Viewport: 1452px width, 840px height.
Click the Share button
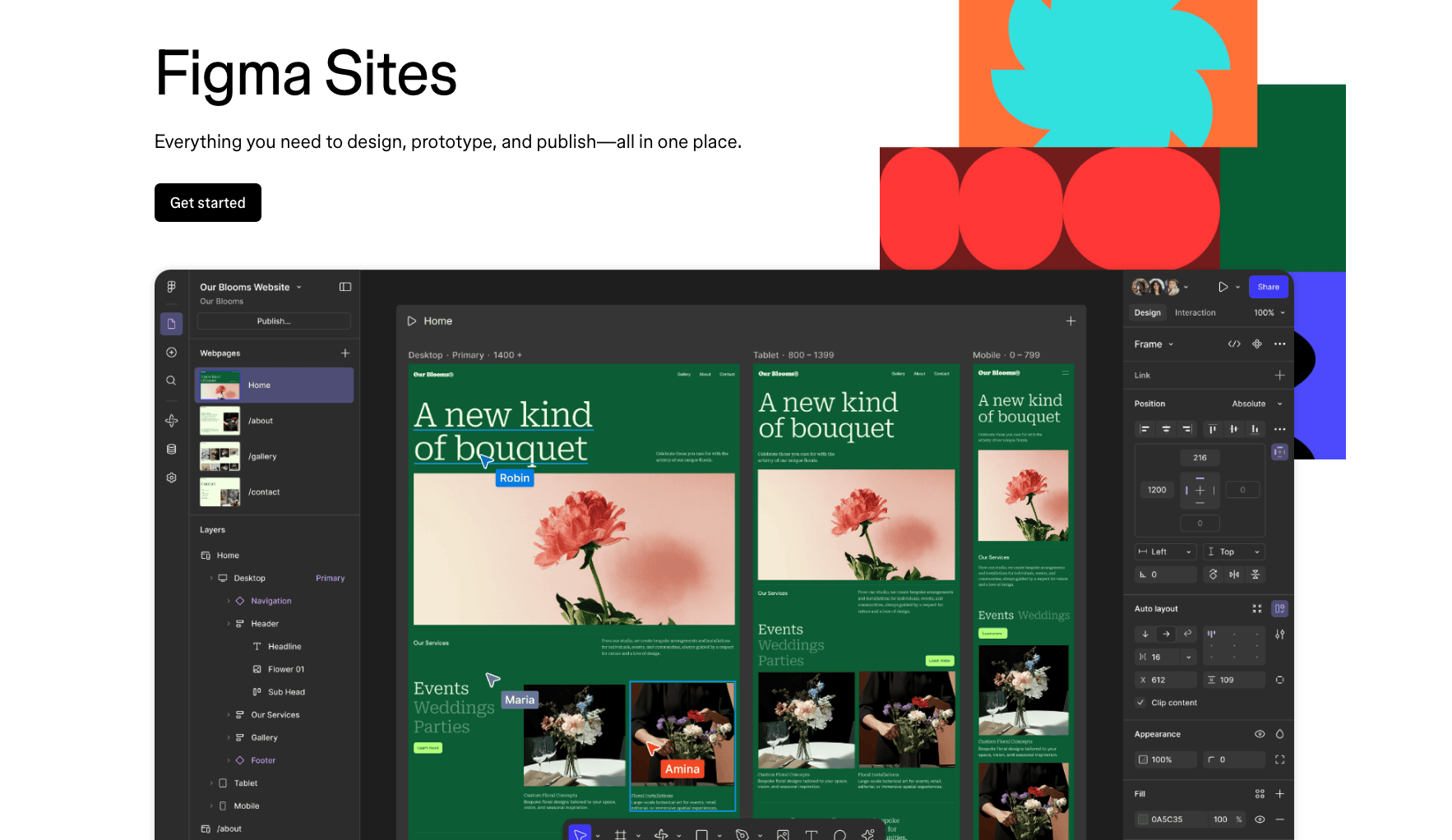(1268, 287)
